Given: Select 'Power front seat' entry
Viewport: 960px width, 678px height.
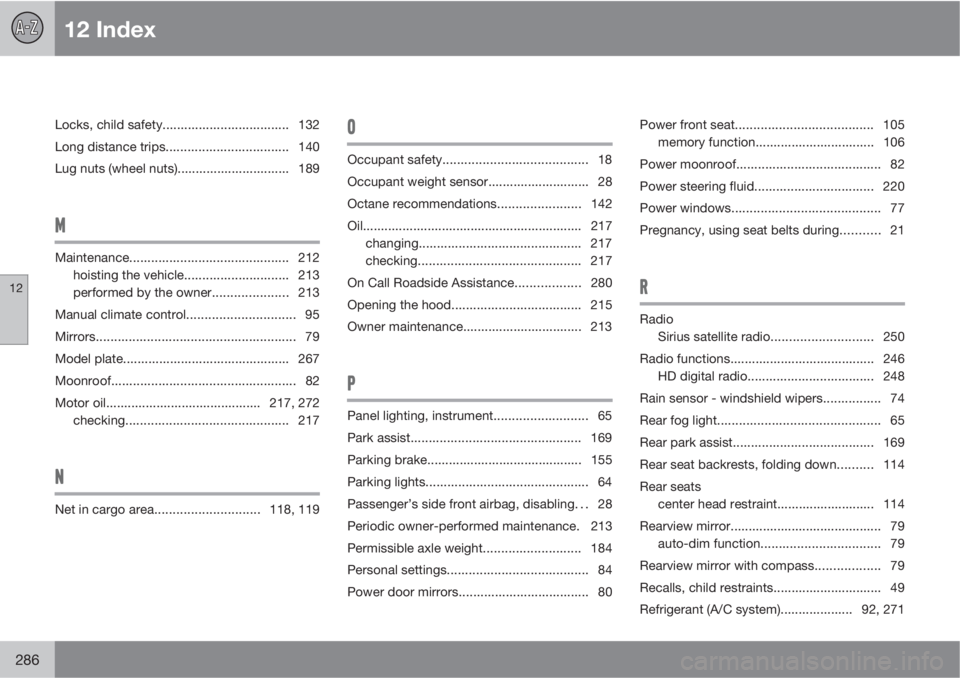Looking at the screenshot, I should pyautogui.click(x=772, y=125).
